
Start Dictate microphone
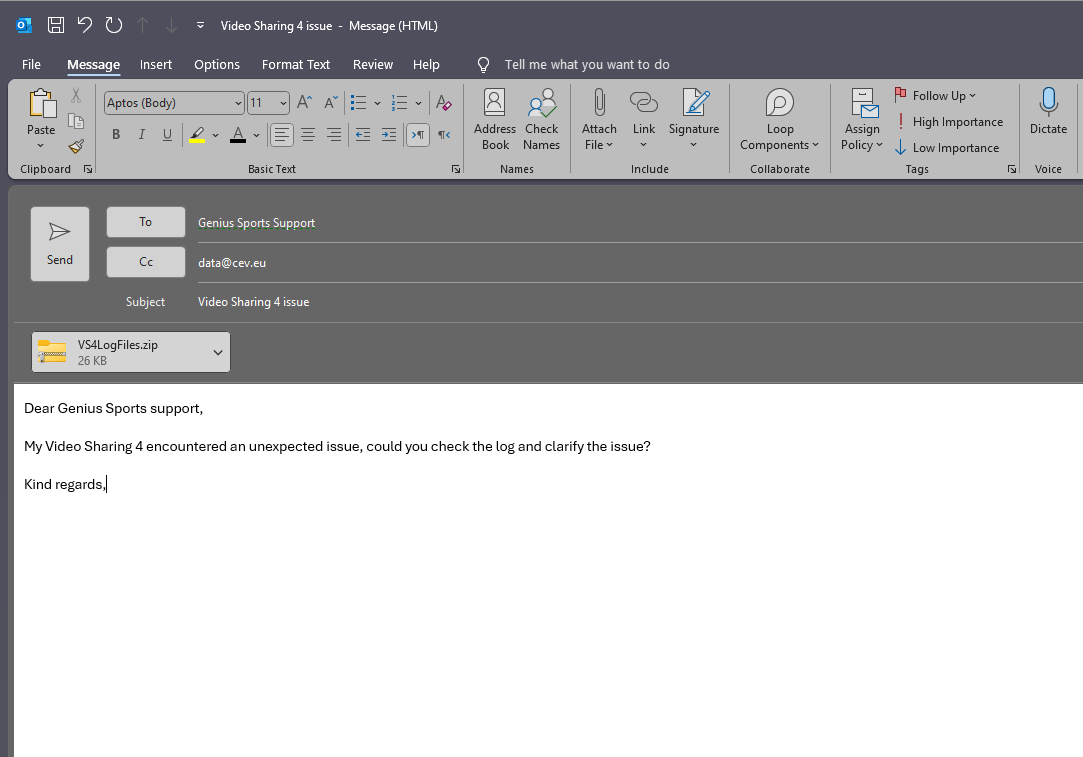coord(1048,112)
